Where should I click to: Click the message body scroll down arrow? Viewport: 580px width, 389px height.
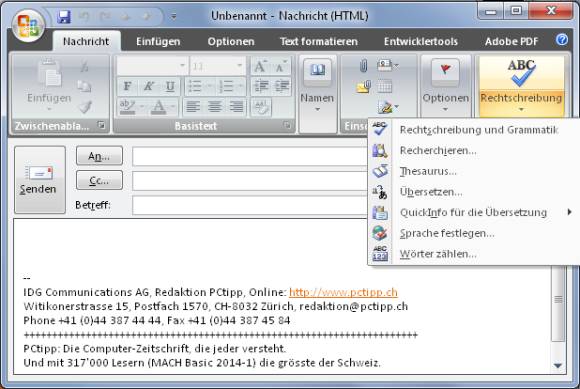[558, 366]
